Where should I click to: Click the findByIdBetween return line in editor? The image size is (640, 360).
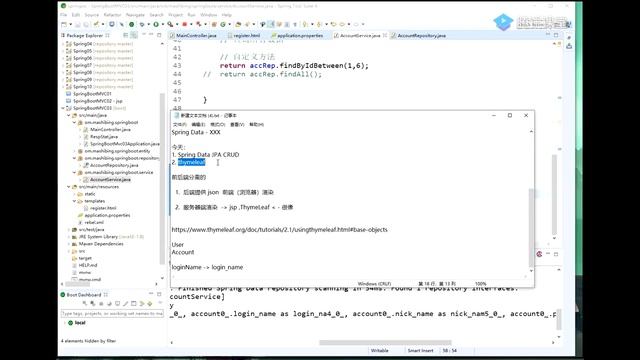pyautogui.click(x=294, y=66)
